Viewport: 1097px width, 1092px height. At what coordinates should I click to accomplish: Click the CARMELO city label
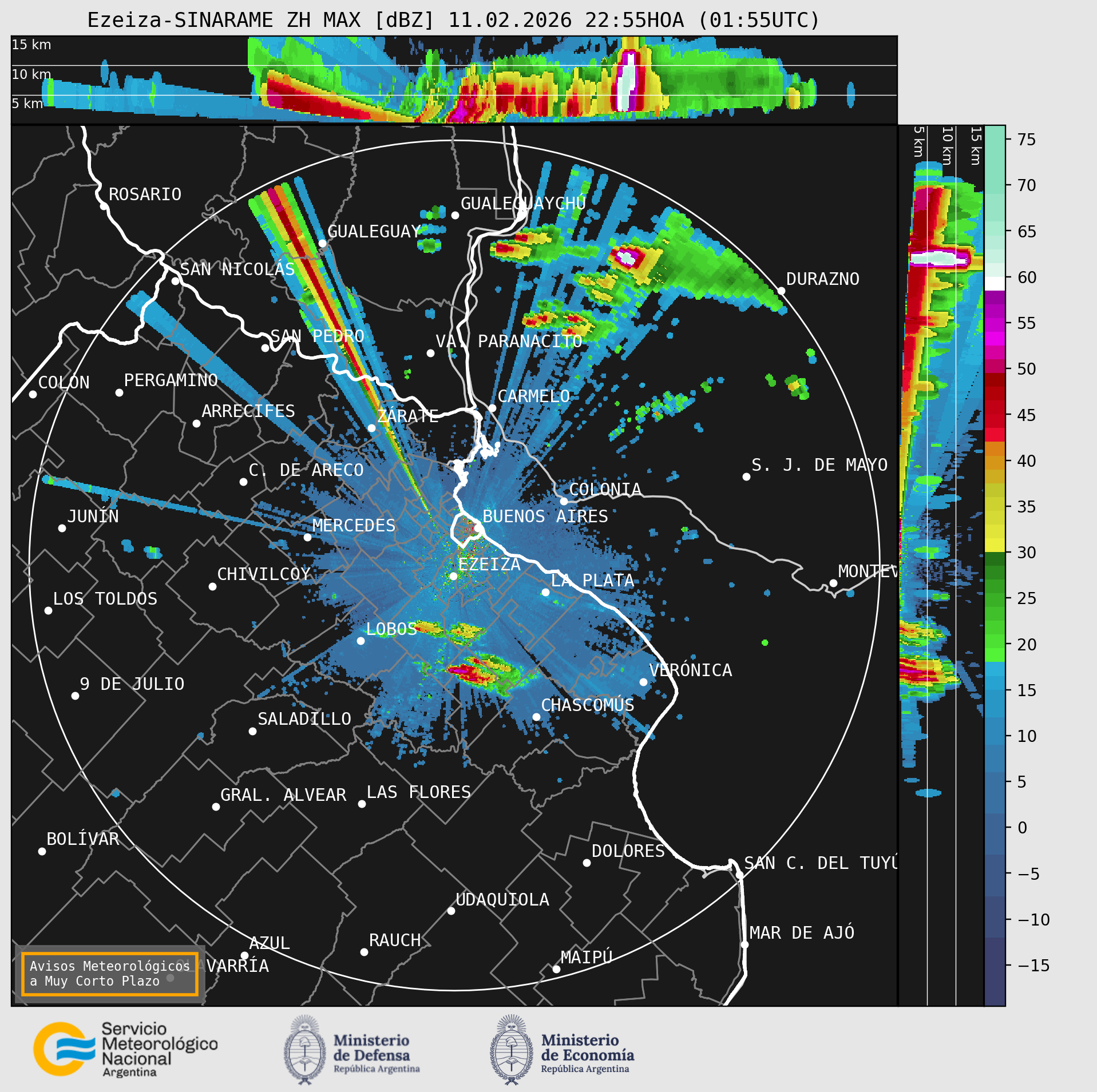pos(534,396)
